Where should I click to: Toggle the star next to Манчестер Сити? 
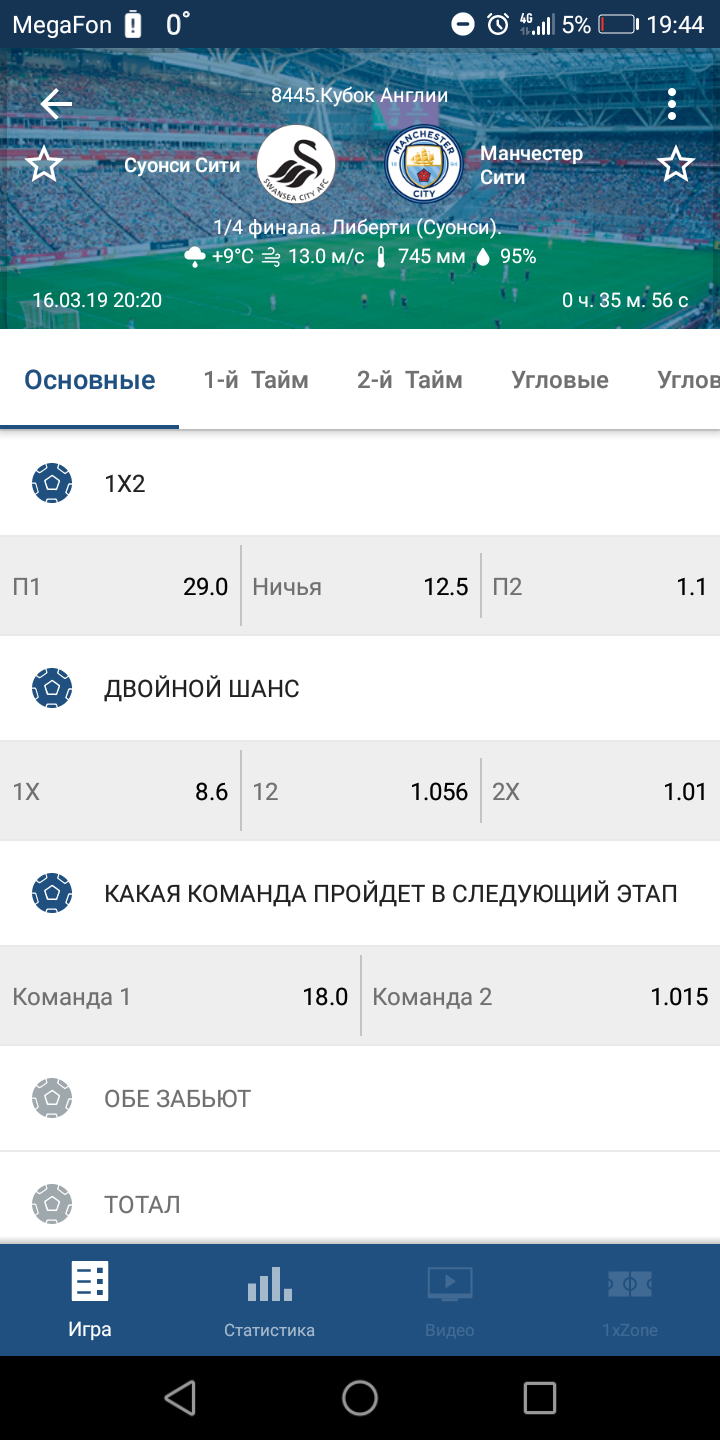676,164
